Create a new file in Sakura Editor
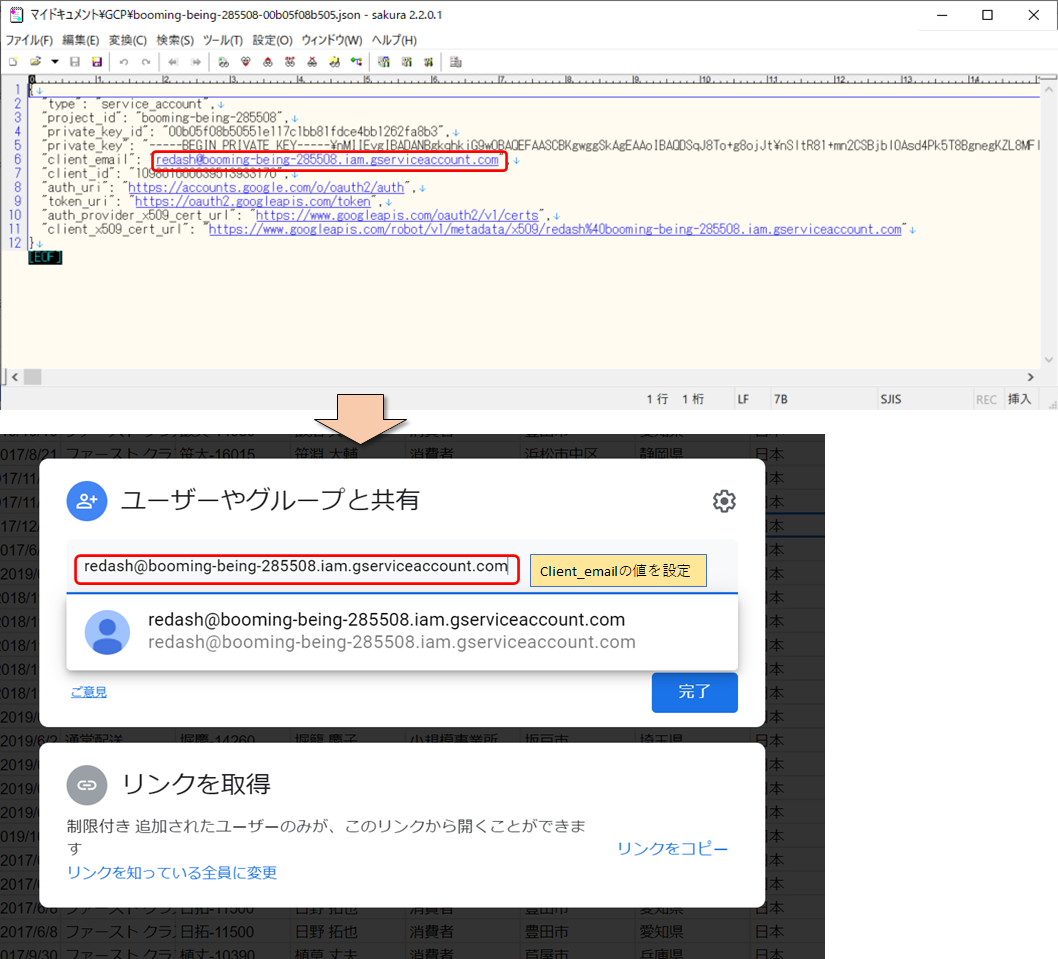Screen dimensions: 1058x959 point(13,62)
